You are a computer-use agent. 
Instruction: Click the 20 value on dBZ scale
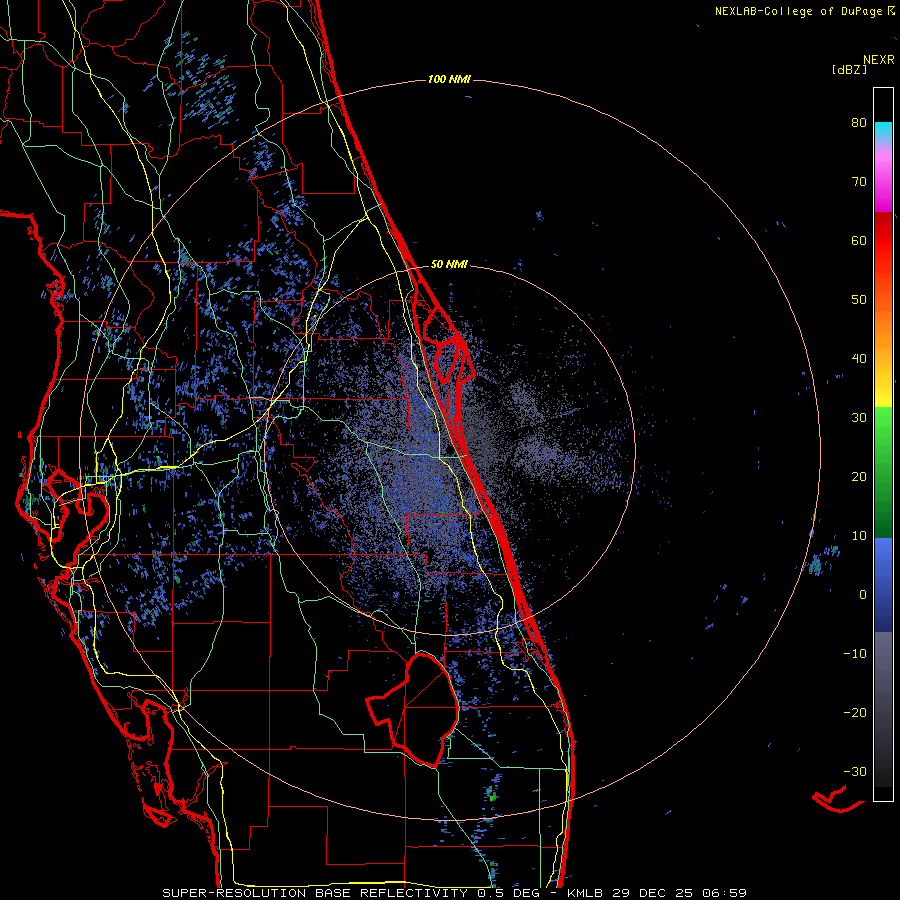(x=859, y=476)
